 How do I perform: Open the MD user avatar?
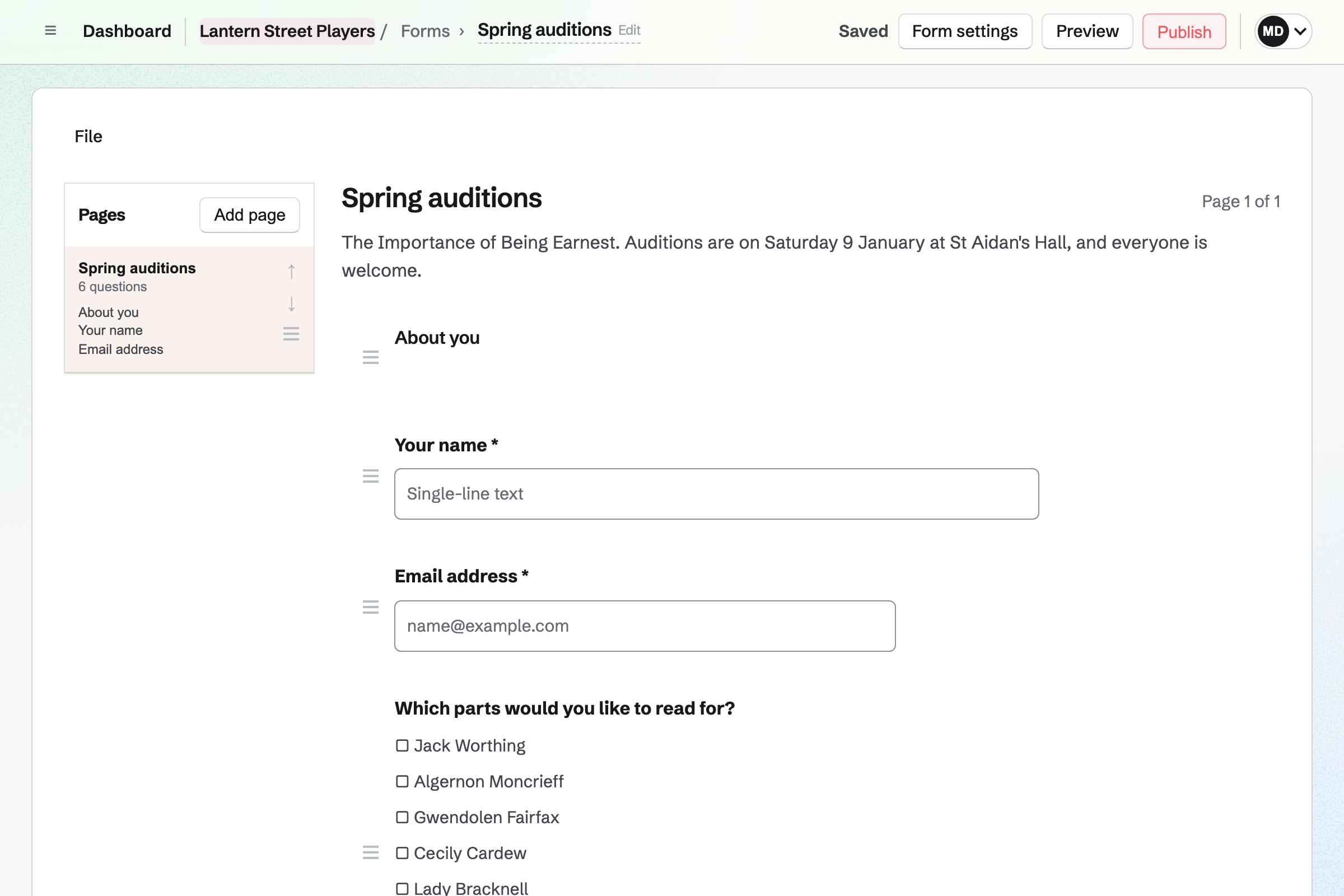pos(1272,31)
